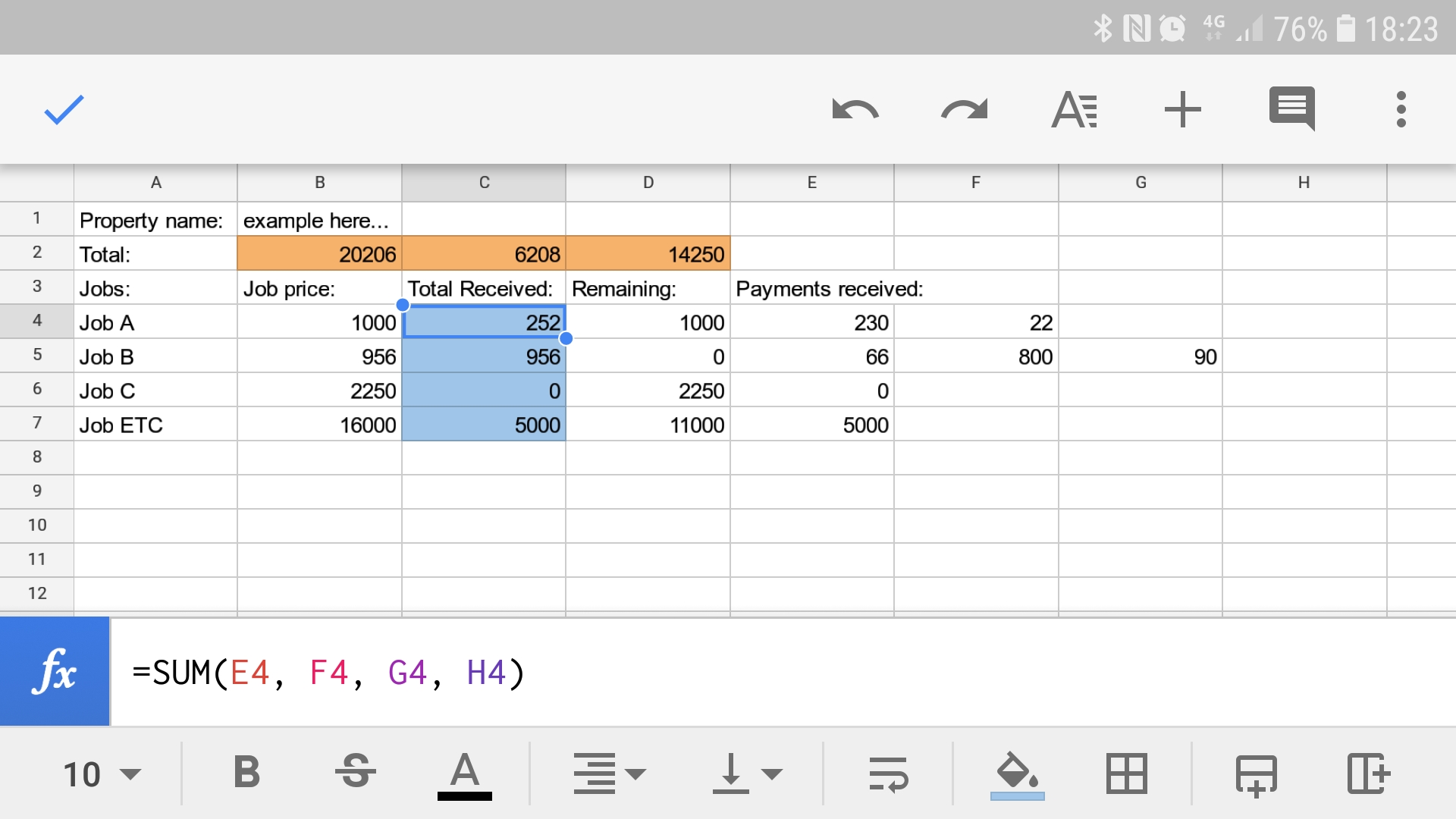This screenshot has height=819, width=1456.
Task: Open the text formatting options
Action: [x=1074, y=110]
